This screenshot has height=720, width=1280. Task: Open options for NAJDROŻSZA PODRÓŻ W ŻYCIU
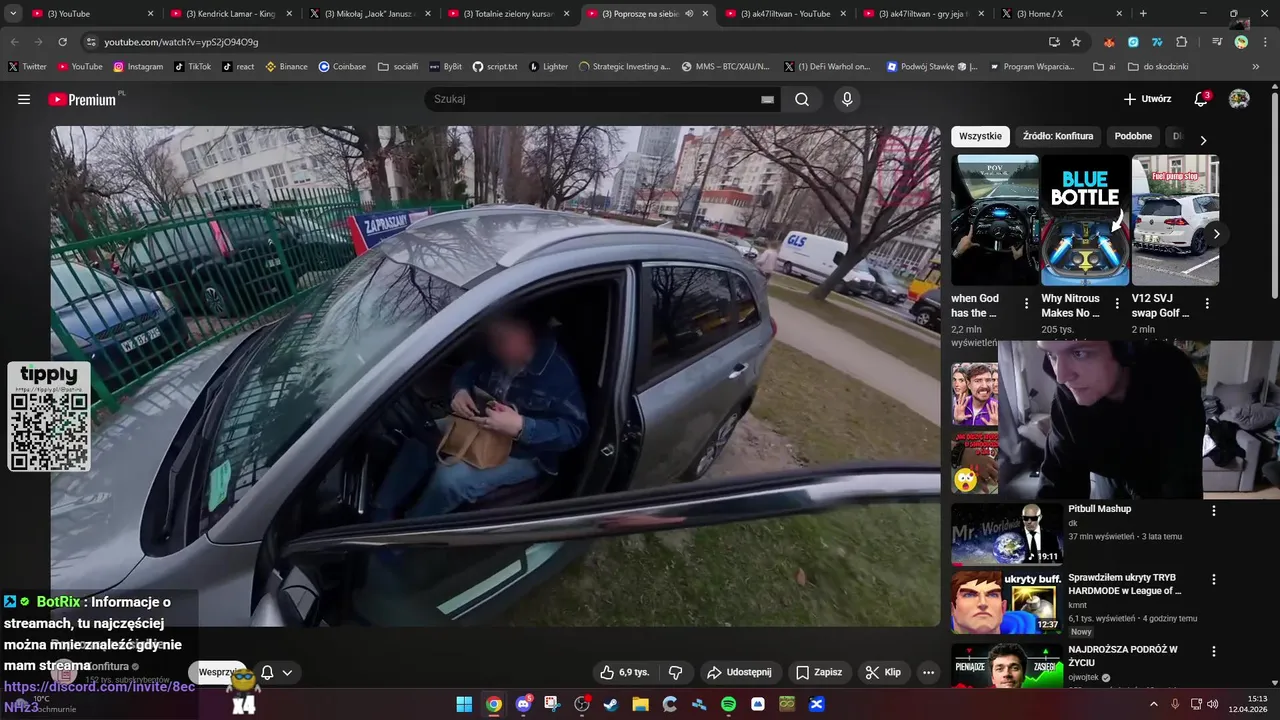point(1214,651)
